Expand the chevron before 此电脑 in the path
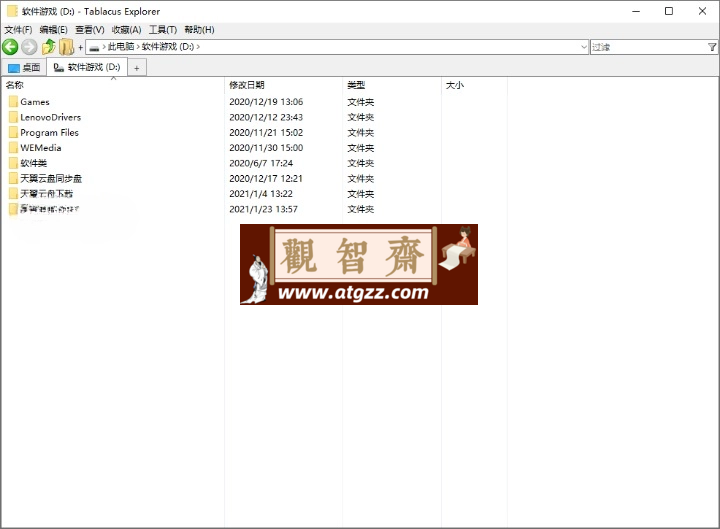The height and width of the screenshot is (529, 720). [x=104, y=47]
